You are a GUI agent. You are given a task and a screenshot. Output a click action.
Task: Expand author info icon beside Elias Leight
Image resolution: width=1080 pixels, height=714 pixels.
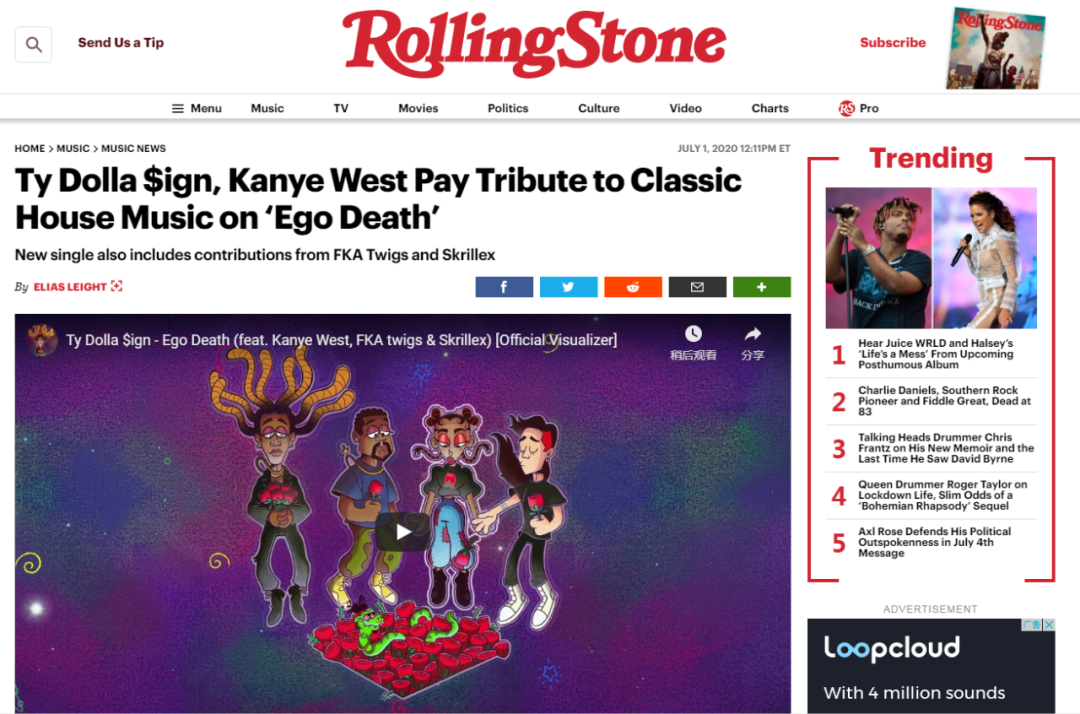pyautogui.click(x=117, y=286)
